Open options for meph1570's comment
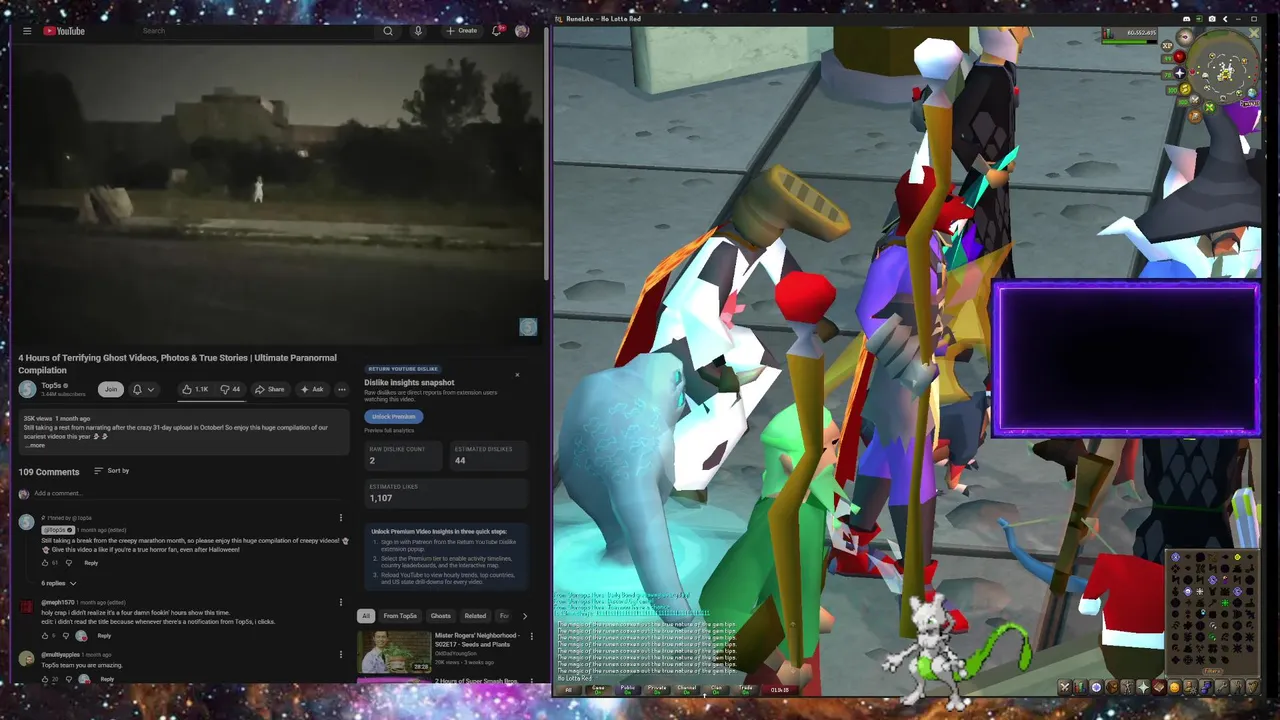Screen dimensions: 1280x720 click(341, 603)
